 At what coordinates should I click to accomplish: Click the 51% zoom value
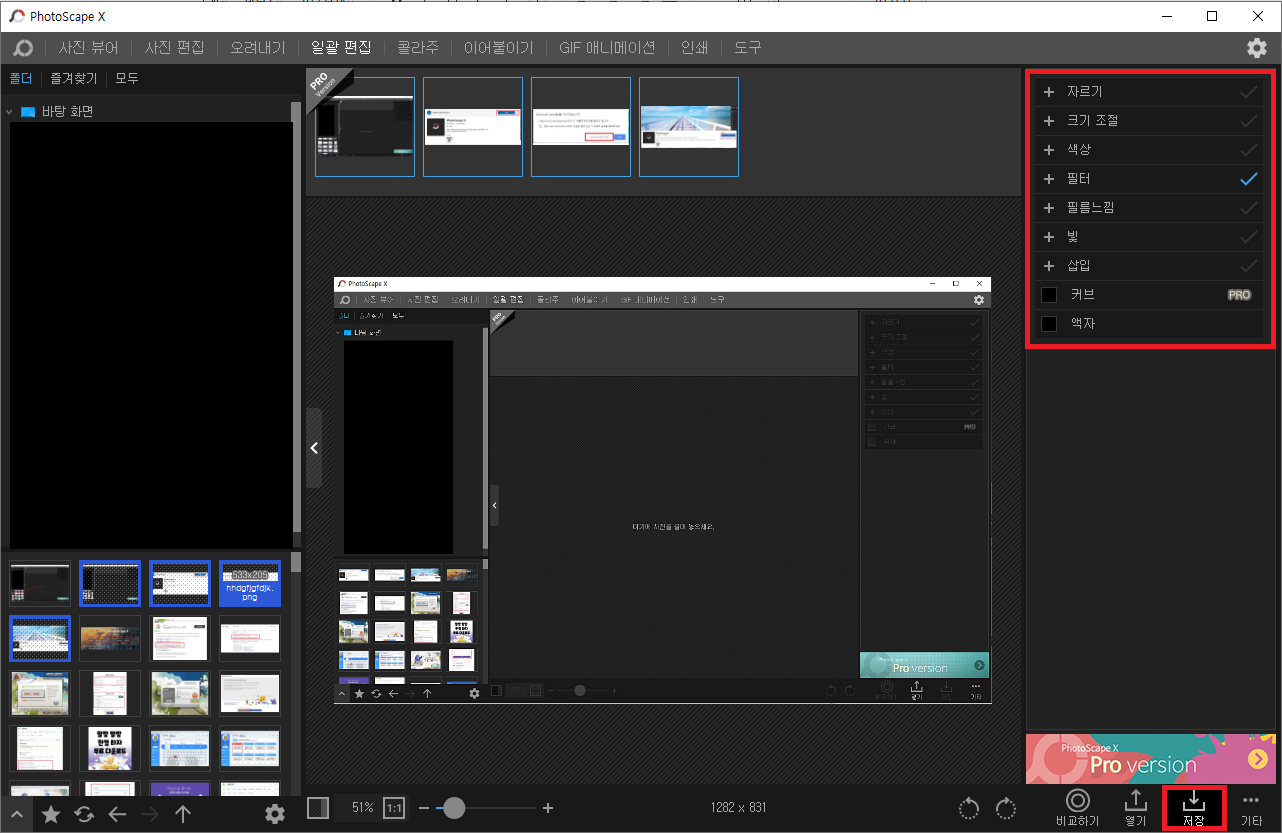[x=362, y=808]
